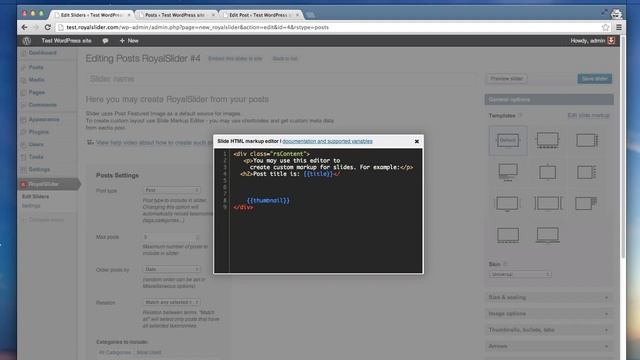Click the Max posts number field
640x360 pixels.
point(171,237)
